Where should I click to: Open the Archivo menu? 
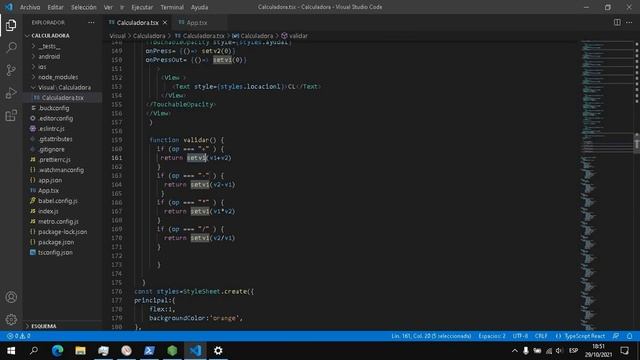tap(30, 7)
